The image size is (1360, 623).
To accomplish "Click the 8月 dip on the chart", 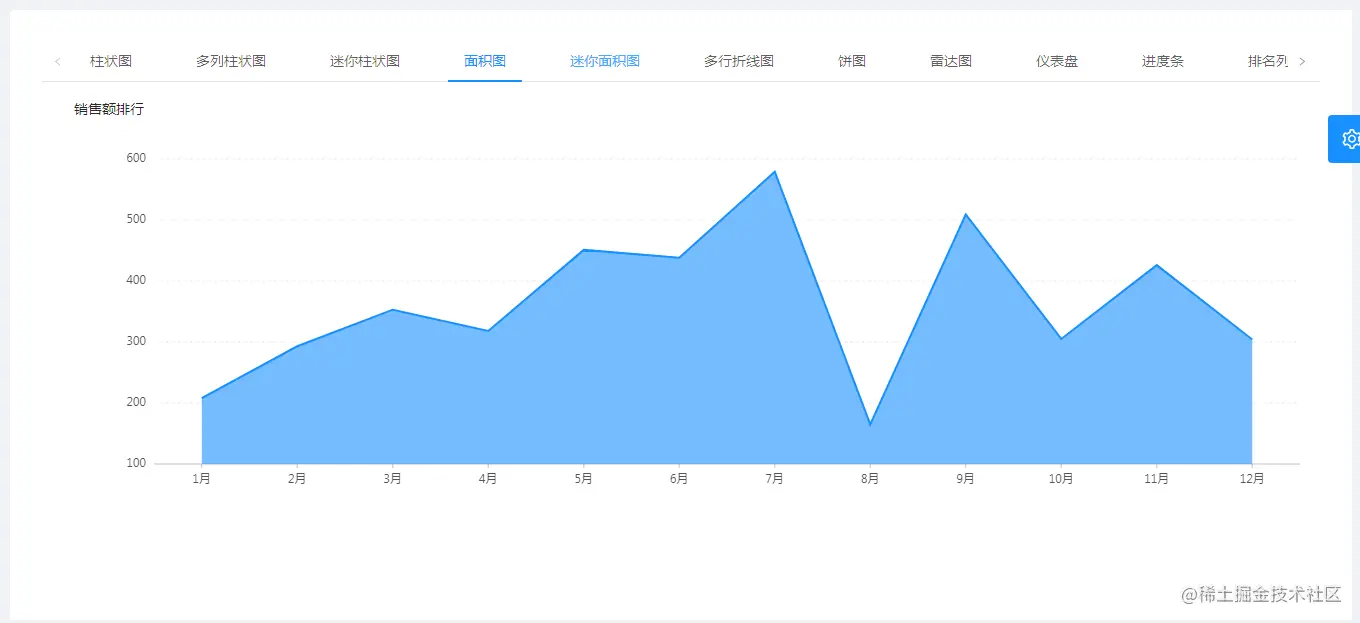I will pos(869,423).
